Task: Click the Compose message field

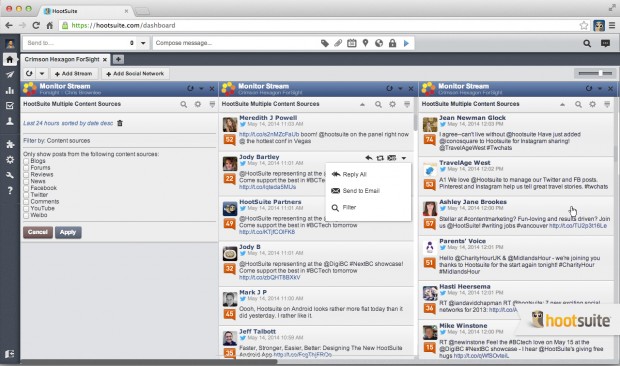Action: [236, 43]
